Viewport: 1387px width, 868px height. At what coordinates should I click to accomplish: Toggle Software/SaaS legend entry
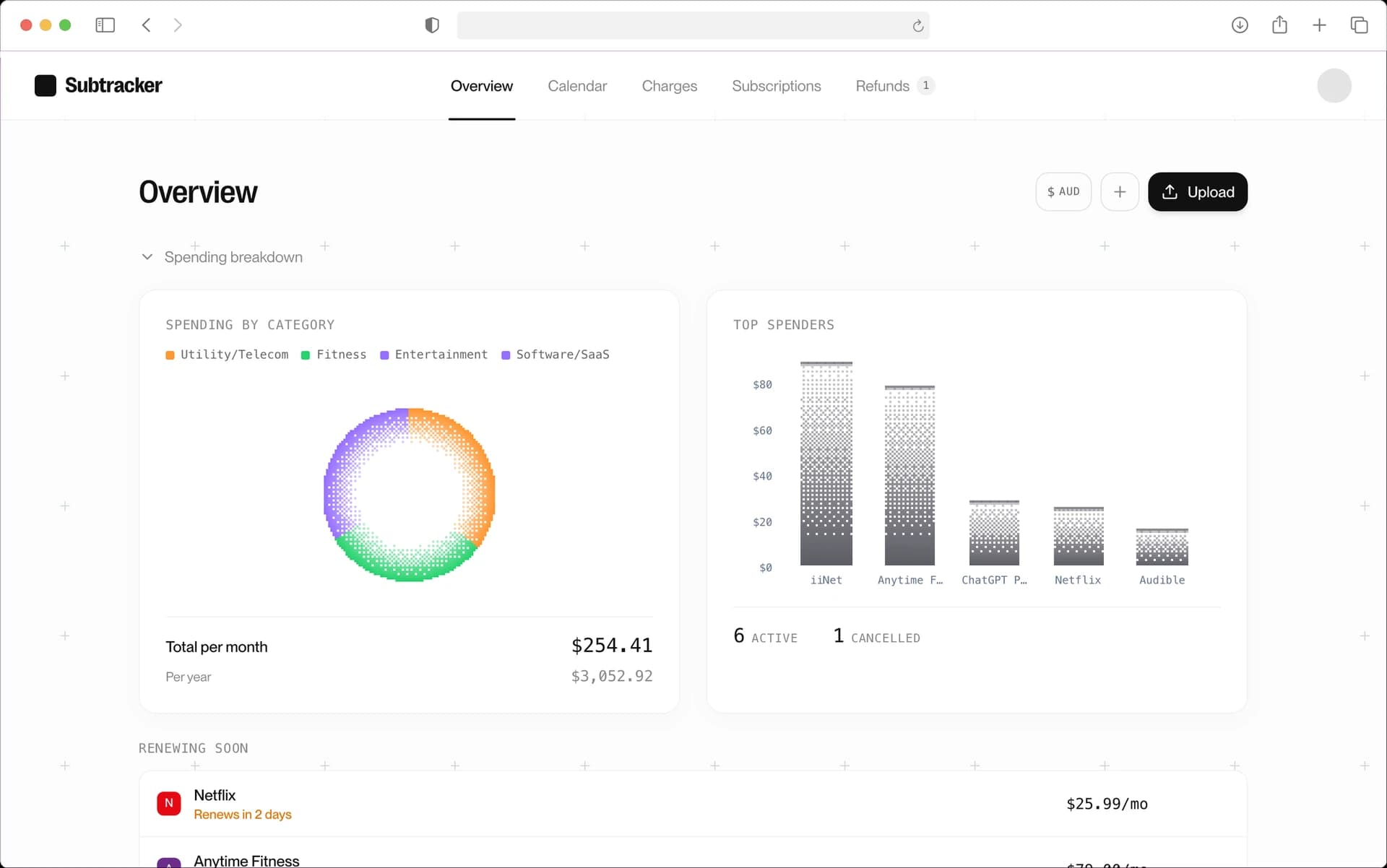(x=556, y=355)
